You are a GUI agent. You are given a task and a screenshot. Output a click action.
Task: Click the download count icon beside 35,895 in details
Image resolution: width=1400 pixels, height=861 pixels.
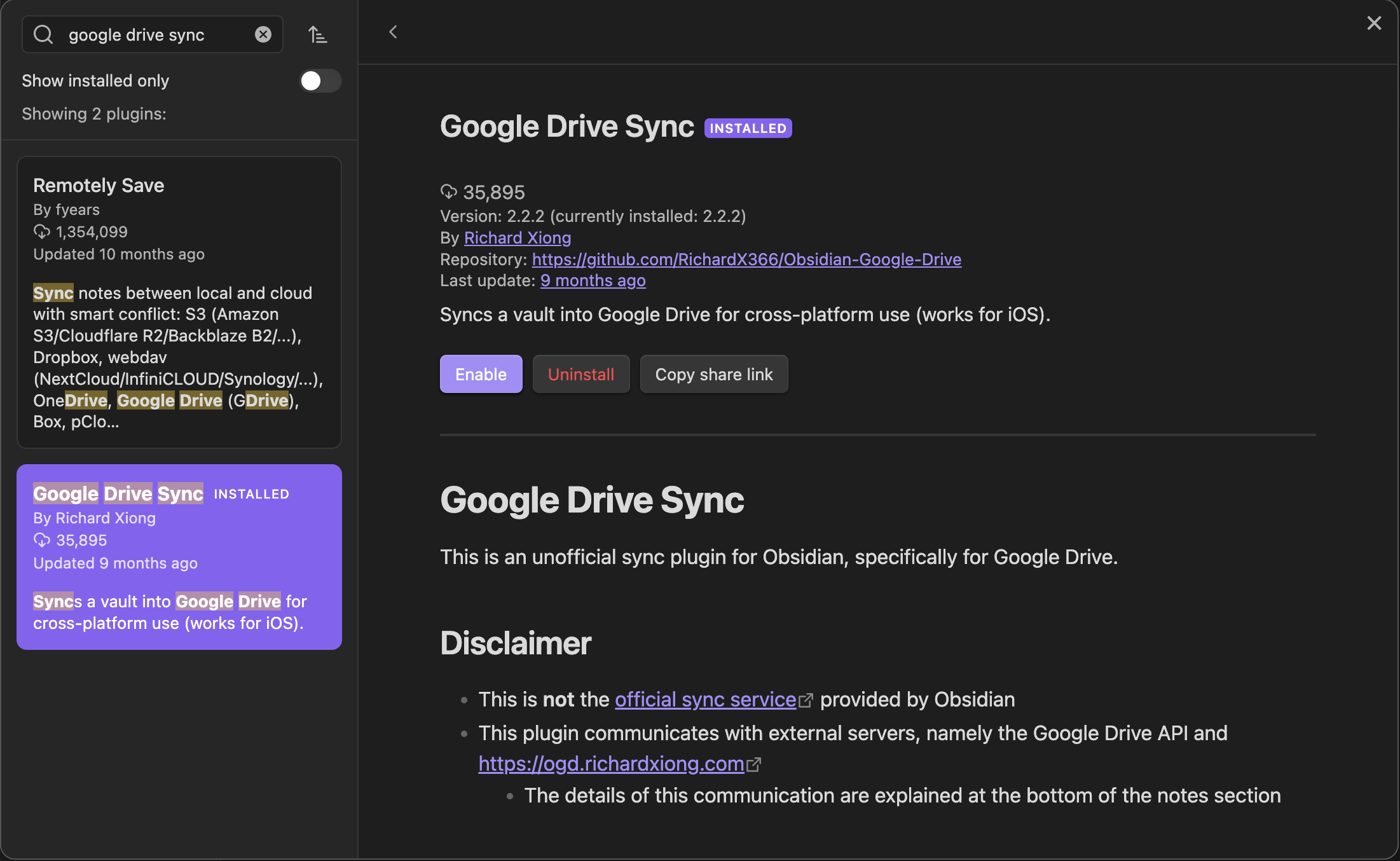448,191
